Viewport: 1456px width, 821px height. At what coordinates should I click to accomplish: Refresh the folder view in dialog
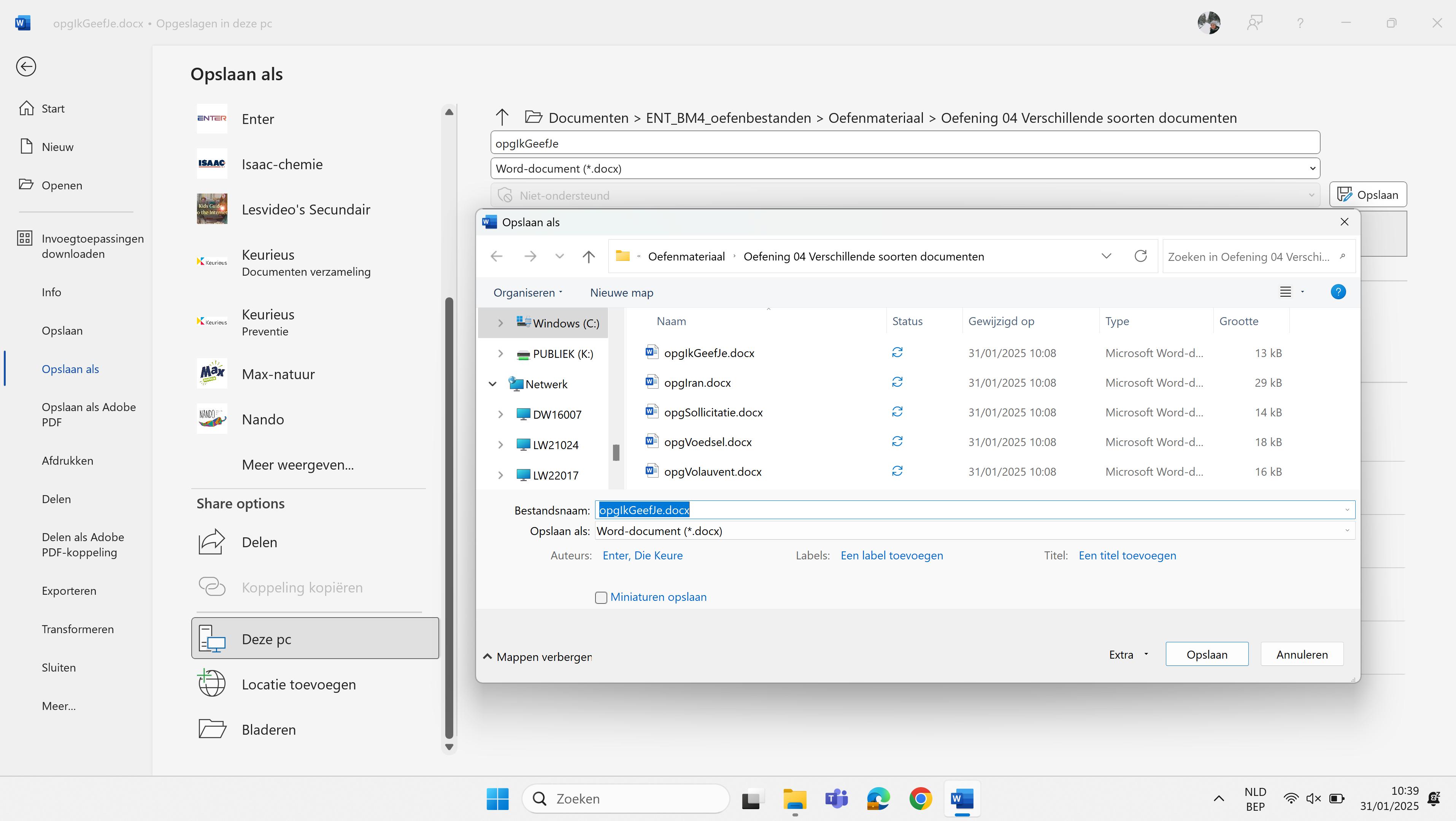[x=1140, y=256]
